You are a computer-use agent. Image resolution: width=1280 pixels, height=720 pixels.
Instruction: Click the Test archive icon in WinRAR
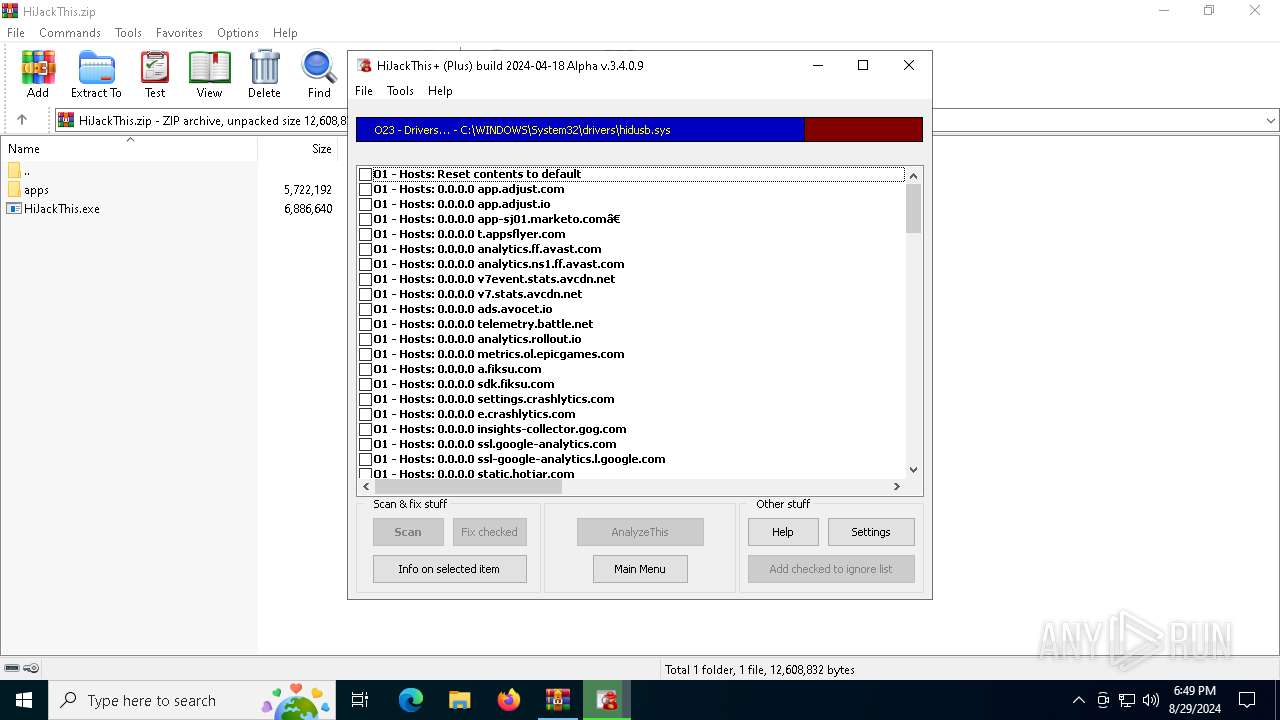click(155, 74)
